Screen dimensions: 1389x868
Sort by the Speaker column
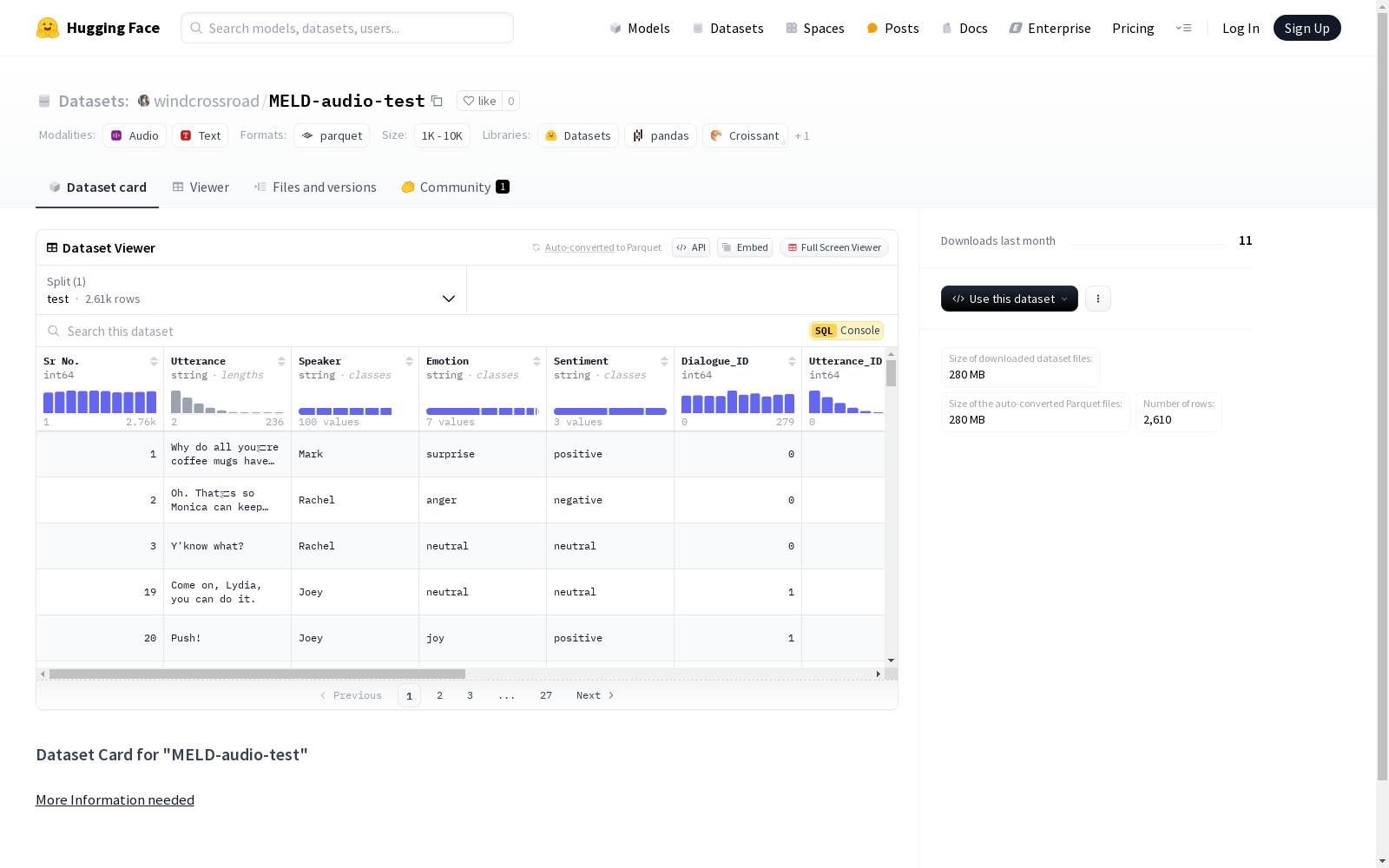409,361
